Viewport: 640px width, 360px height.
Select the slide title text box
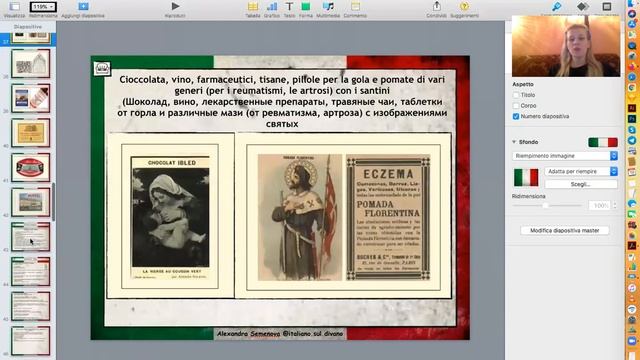[282, 102]
